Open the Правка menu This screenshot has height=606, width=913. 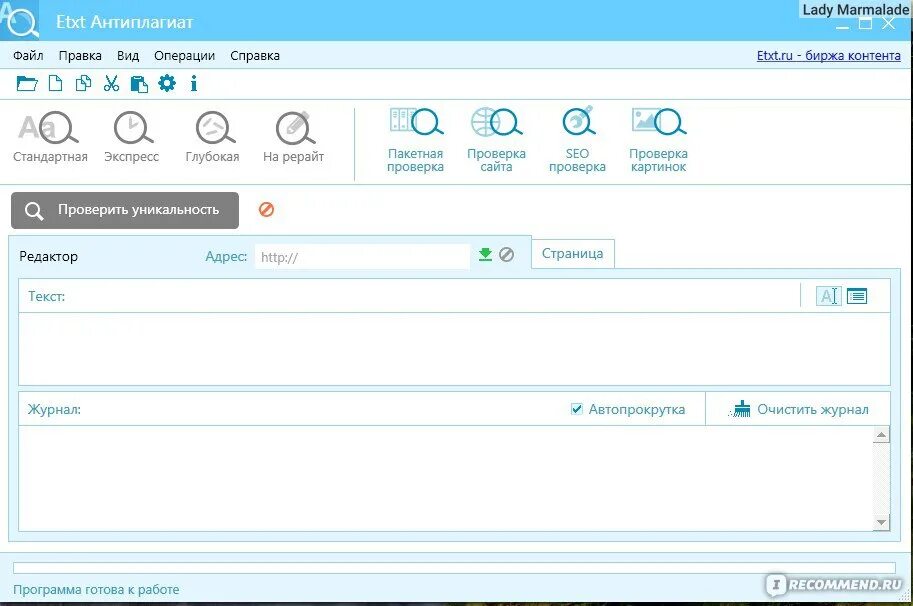80,56
